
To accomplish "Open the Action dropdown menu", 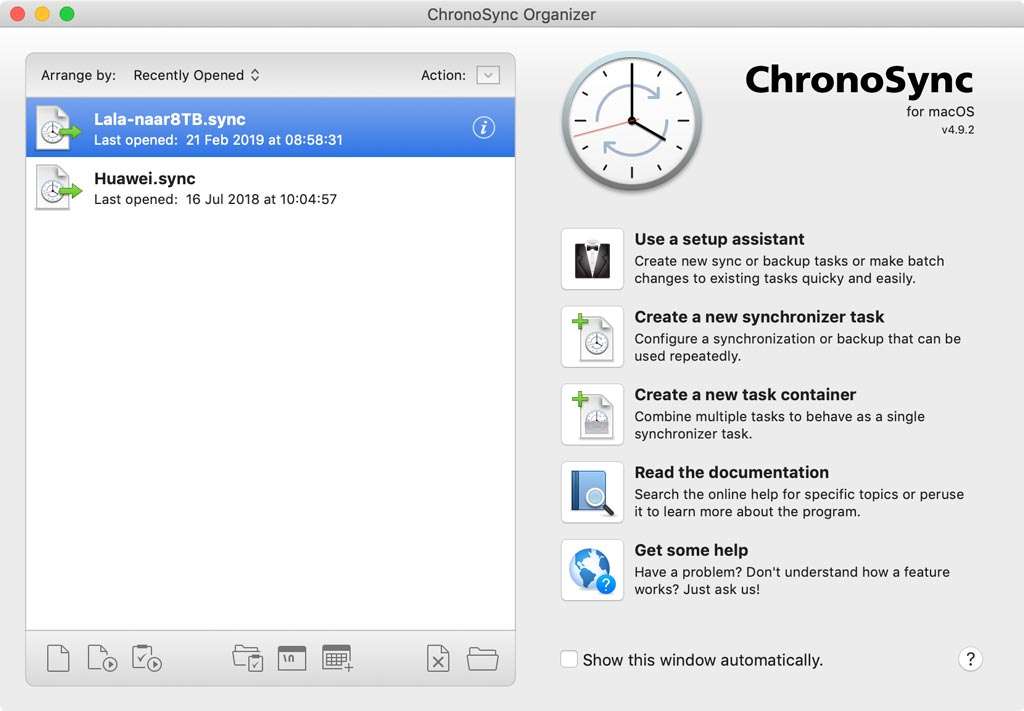I will (x=488, y=75).
